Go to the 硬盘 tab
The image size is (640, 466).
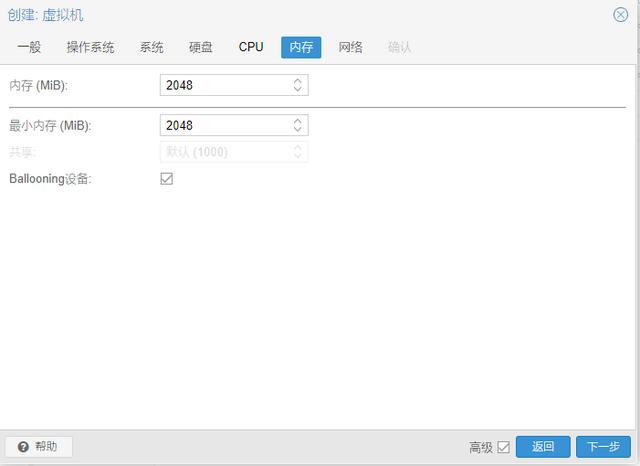[201, 47]
